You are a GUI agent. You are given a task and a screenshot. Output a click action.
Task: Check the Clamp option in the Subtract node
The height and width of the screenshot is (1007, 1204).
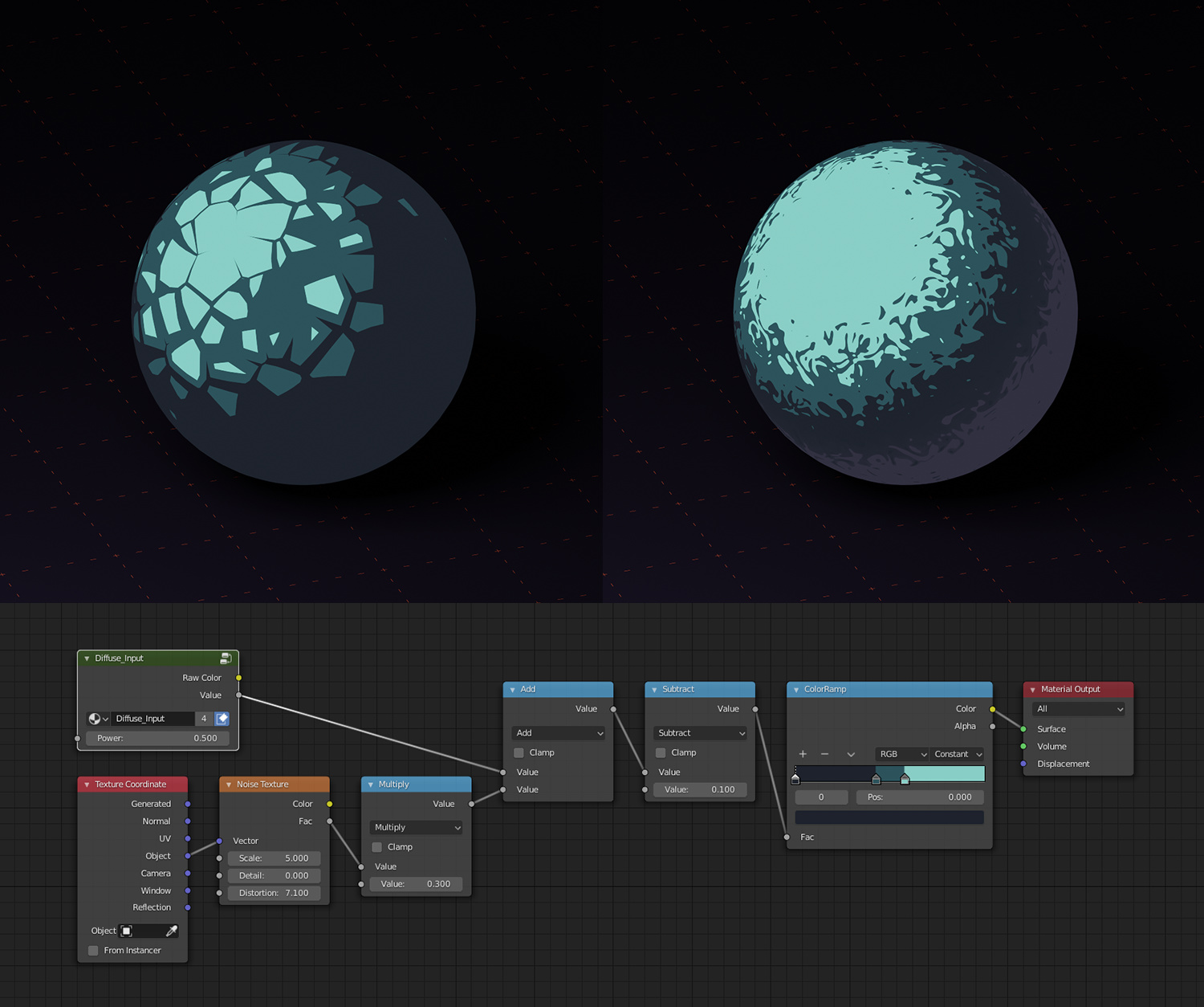pyautogui.click(x=659, y=752)
